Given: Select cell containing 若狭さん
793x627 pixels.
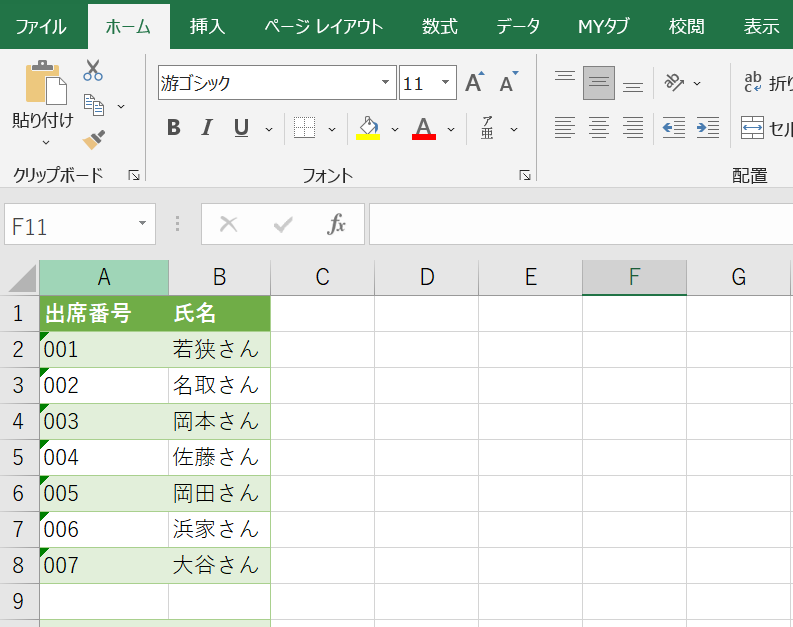Looking at the screenshot, I should (219, 350).
